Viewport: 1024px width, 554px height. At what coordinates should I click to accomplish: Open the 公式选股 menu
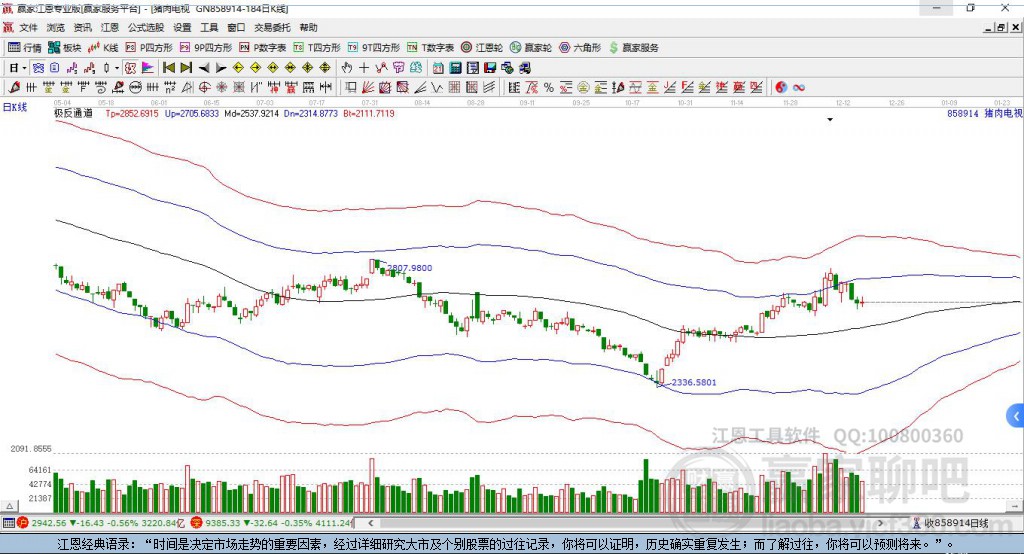pos(146,27)
